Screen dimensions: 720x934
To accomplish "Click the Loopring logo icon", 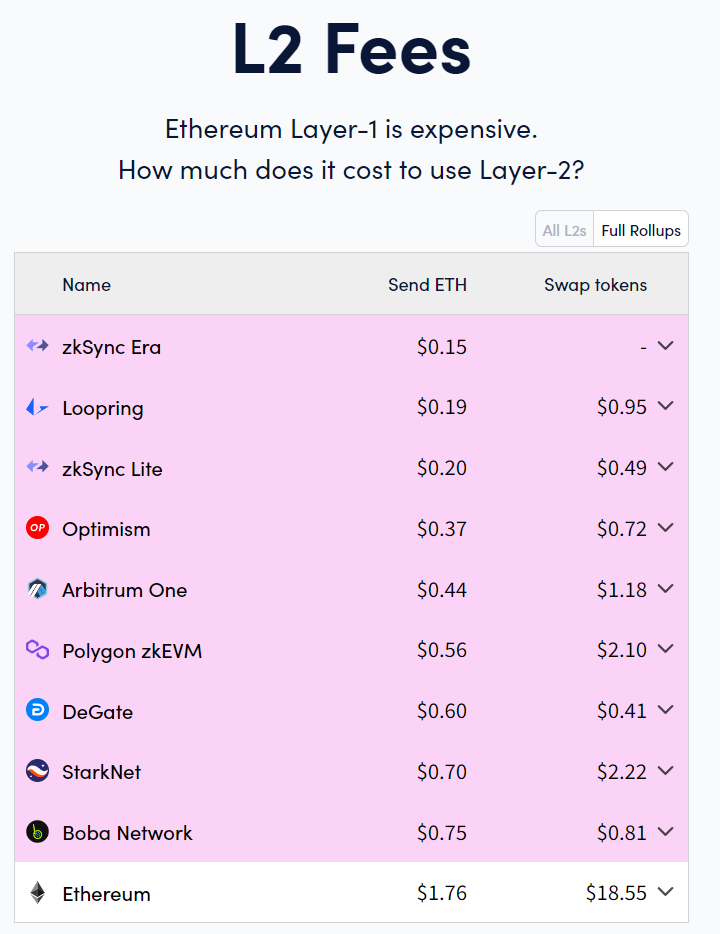I will pos(37,407).
